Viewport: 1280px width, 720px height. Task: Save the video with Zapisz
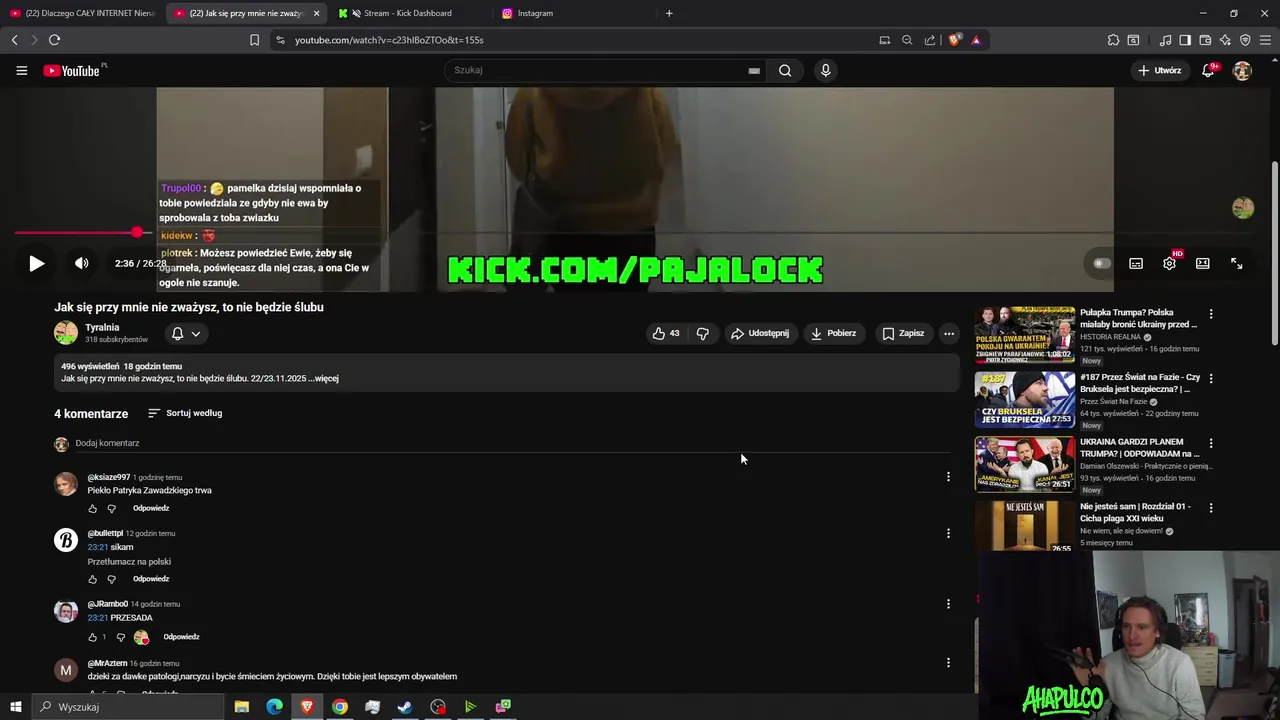click(x=903, y=334)
